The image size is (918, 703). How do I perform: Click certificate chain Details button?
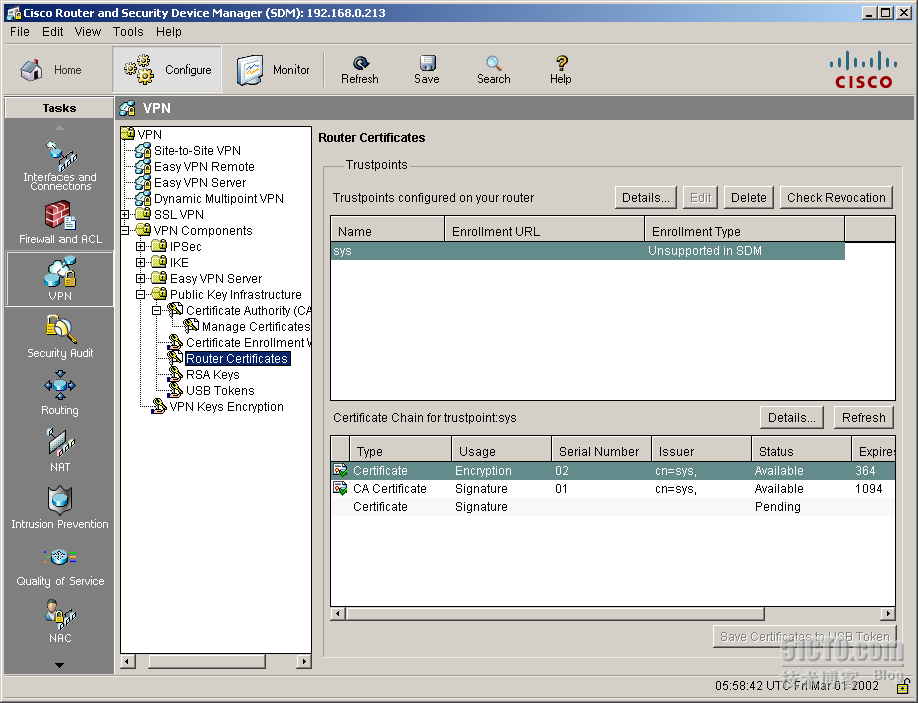(x=792, y=418)
